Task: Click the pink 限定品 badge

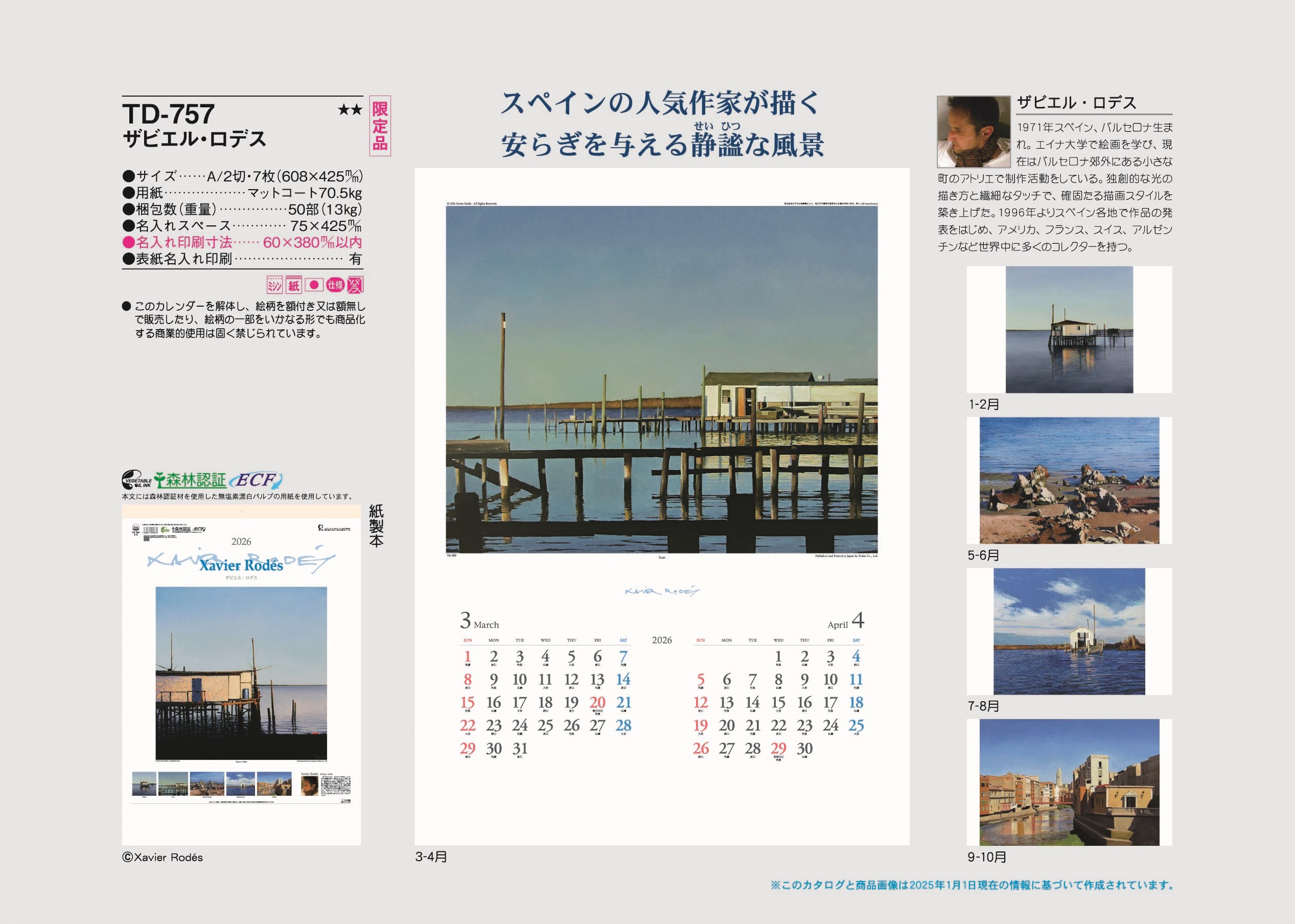Action: 380,126
